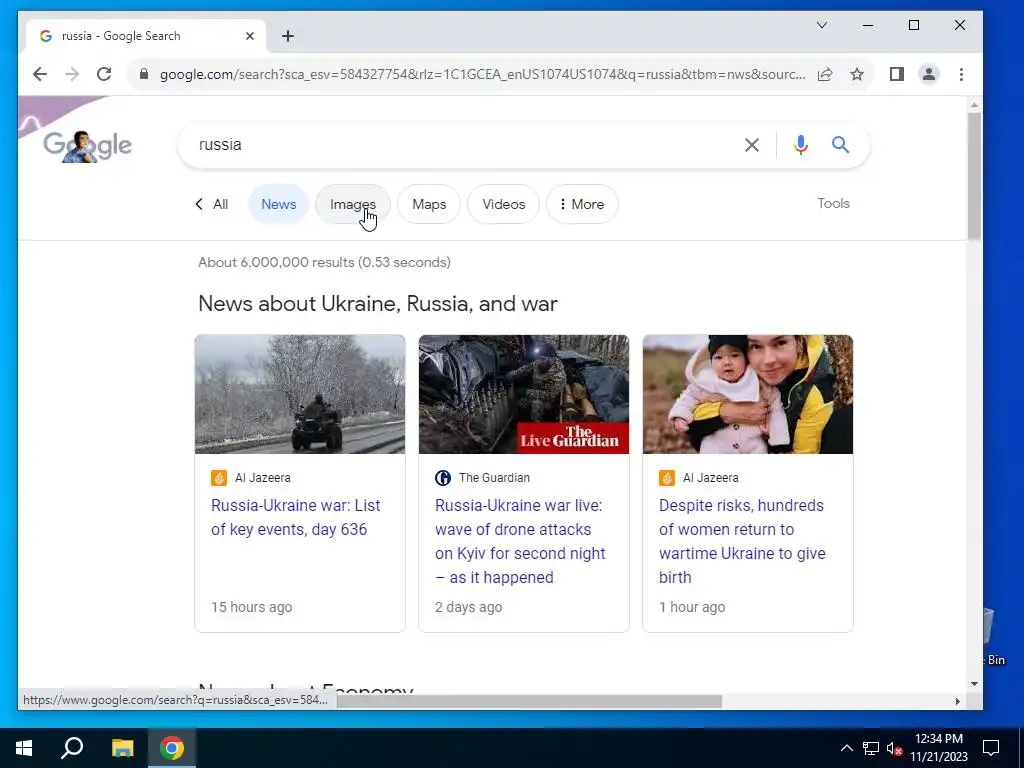This screenshot has width=1024, height=768.
Task: Open tab search dropdown arrow
Action: click(x=822, y=25)
